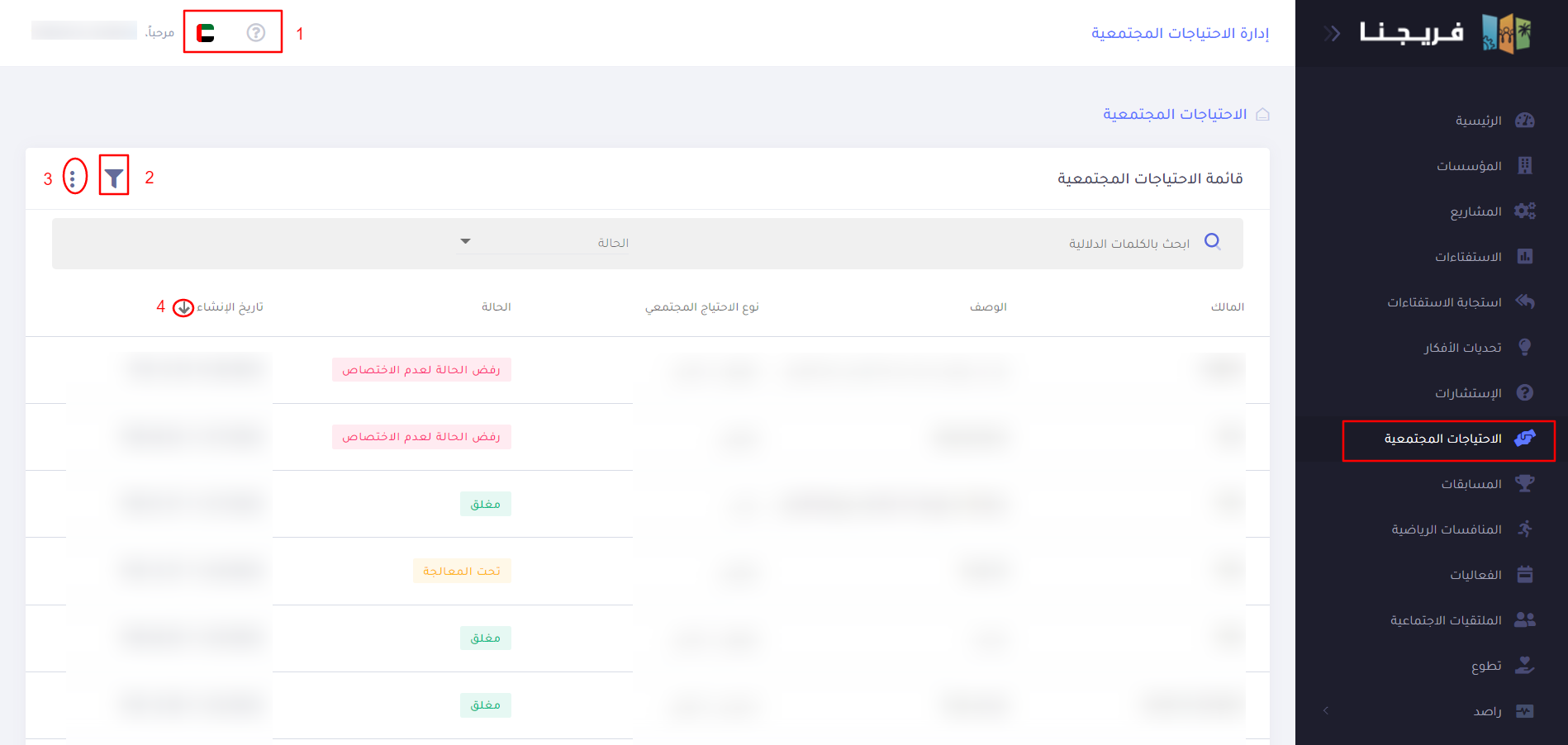Screen dimensions: 1568x745
Task: Click the filter funnel icon
Action: (x=114, y=177)
